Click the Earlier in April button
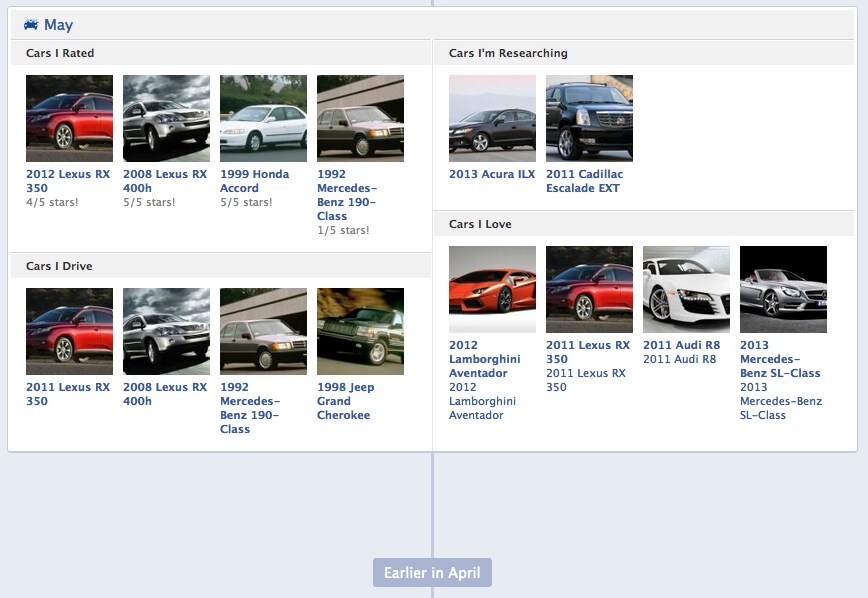 [432, 573]
